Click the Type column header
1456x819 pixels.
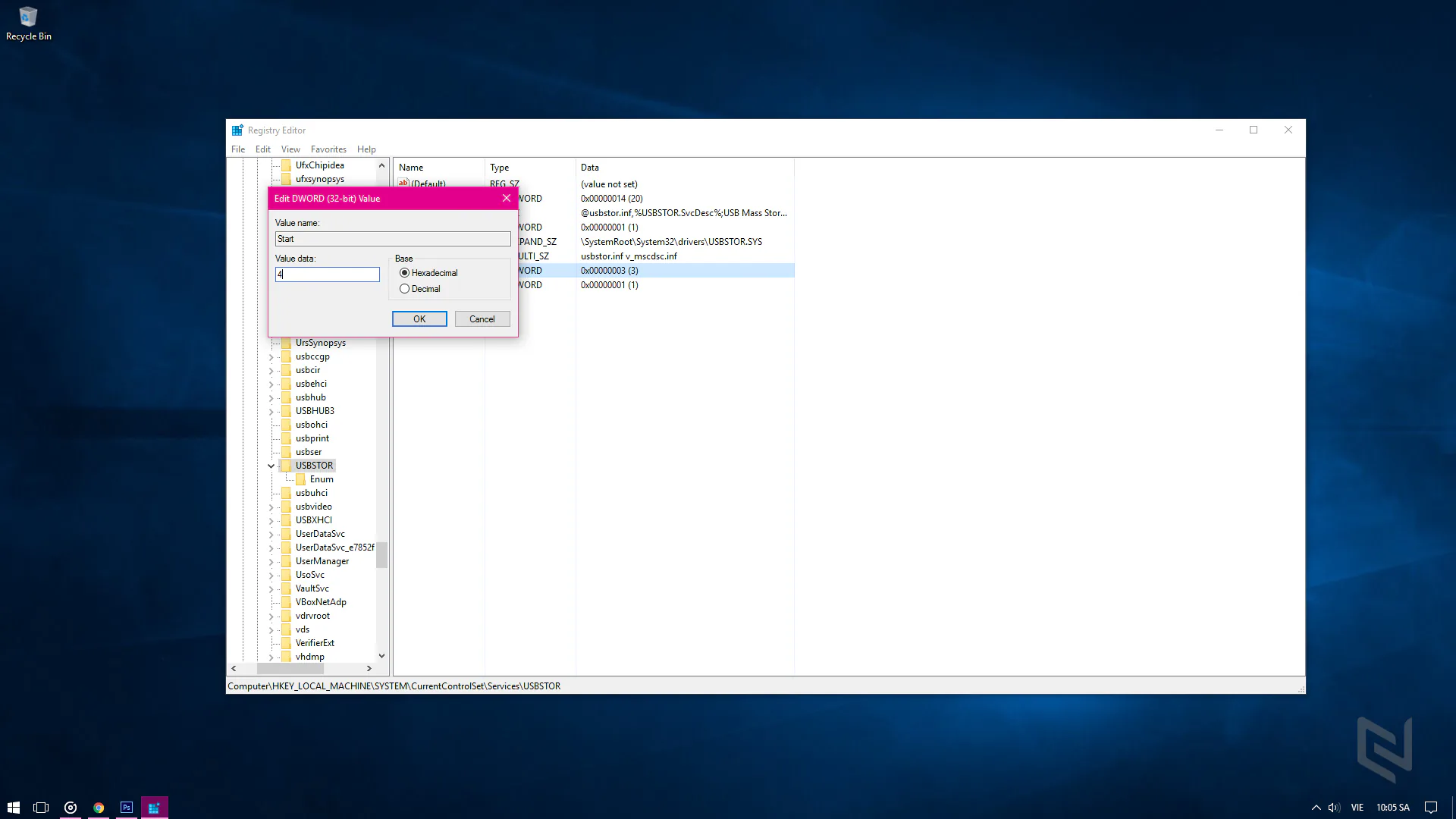pos(530,168)
